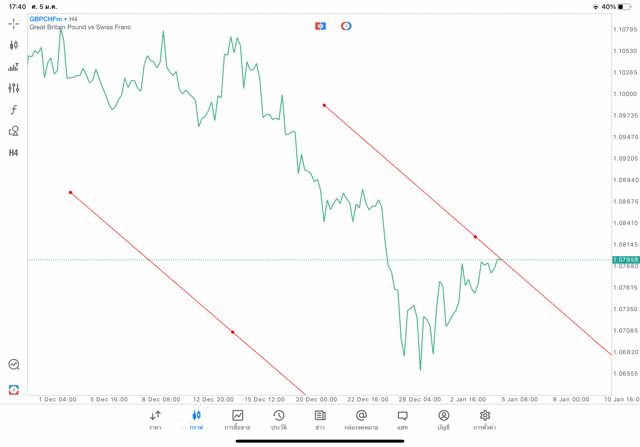The height and width of the screenshot is (447, 640).
Task: Tap the current price label 1.07959
Action: click(625, 260)
